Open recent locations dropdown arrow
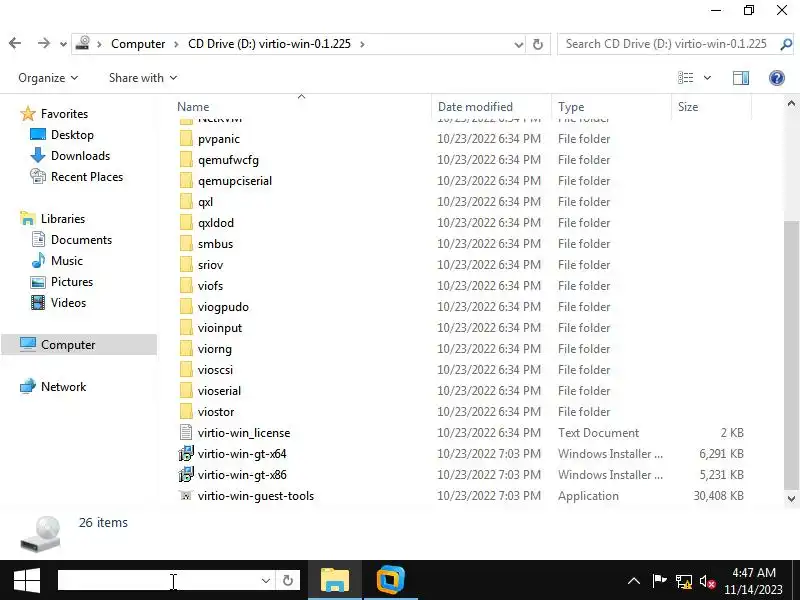Viewport: 800px width, 600px height. (x=63, y=44)
